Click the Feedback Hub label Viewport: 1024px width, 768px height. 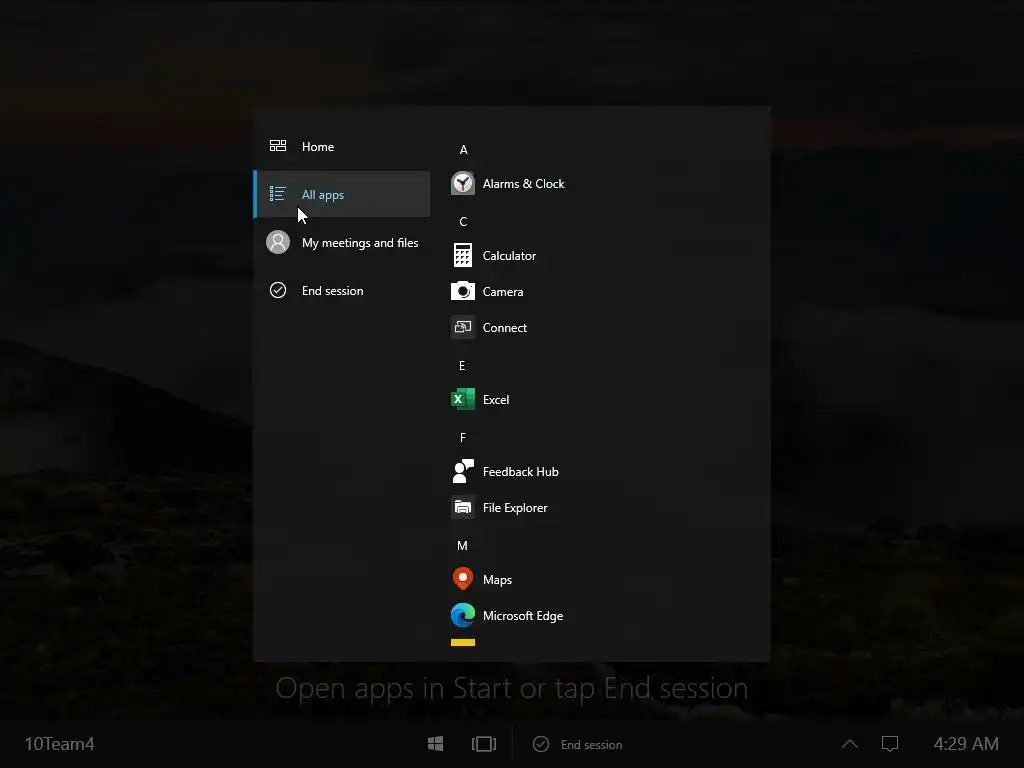(520, 471)
